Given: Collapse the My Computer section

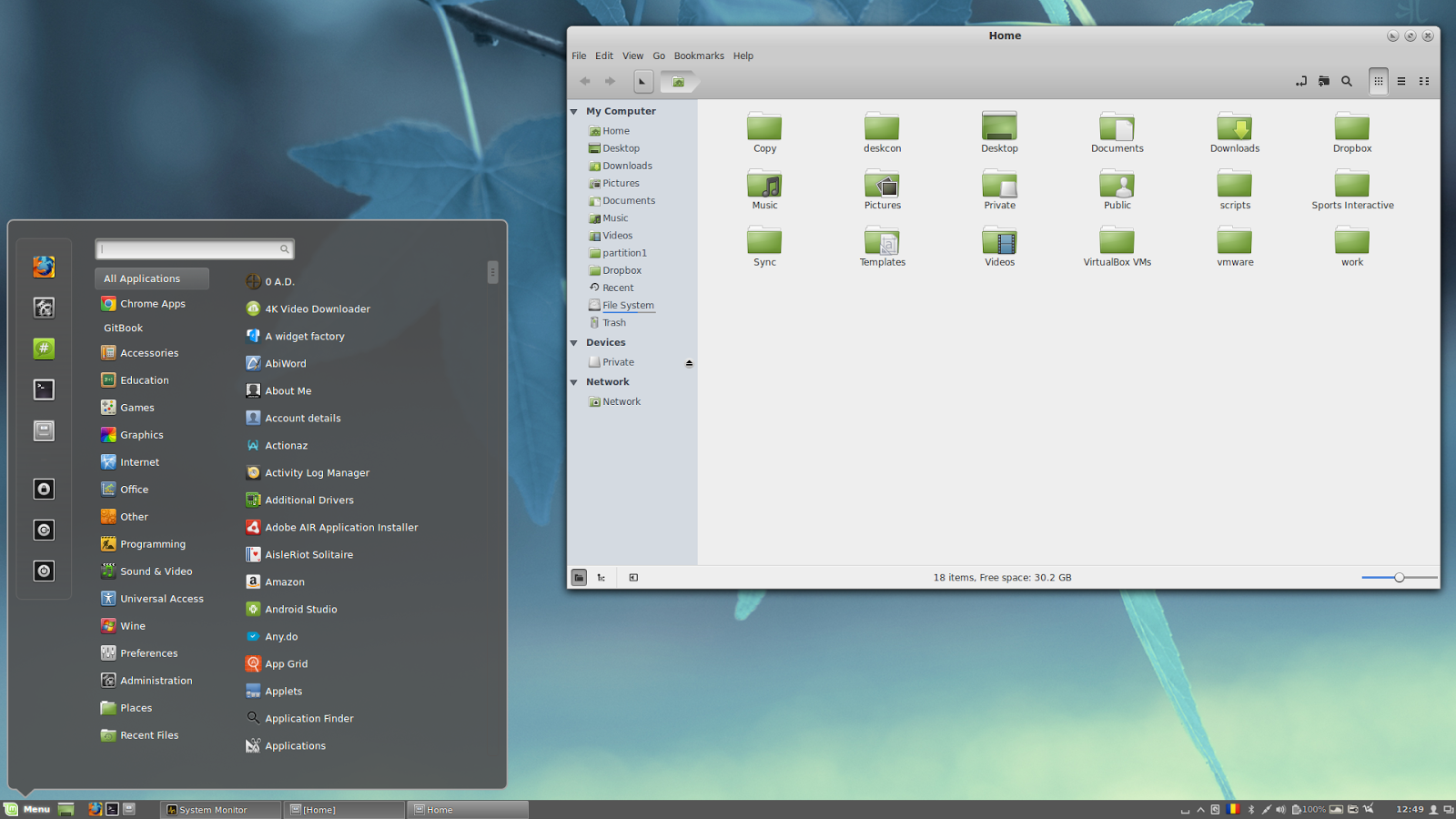Looking at the screenshot, I should tap(573, 110).
